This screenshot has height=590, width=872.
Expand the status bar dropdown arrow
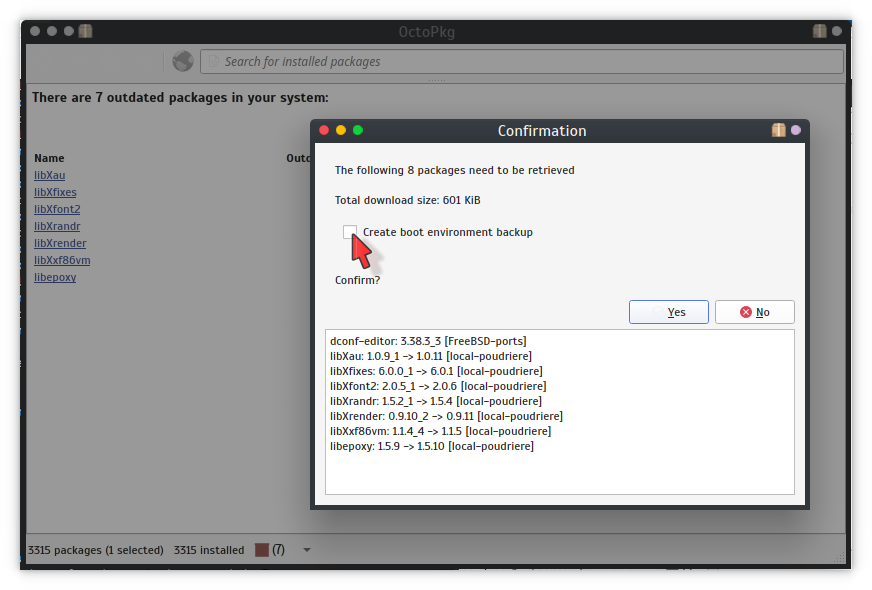tap(307, 550)
